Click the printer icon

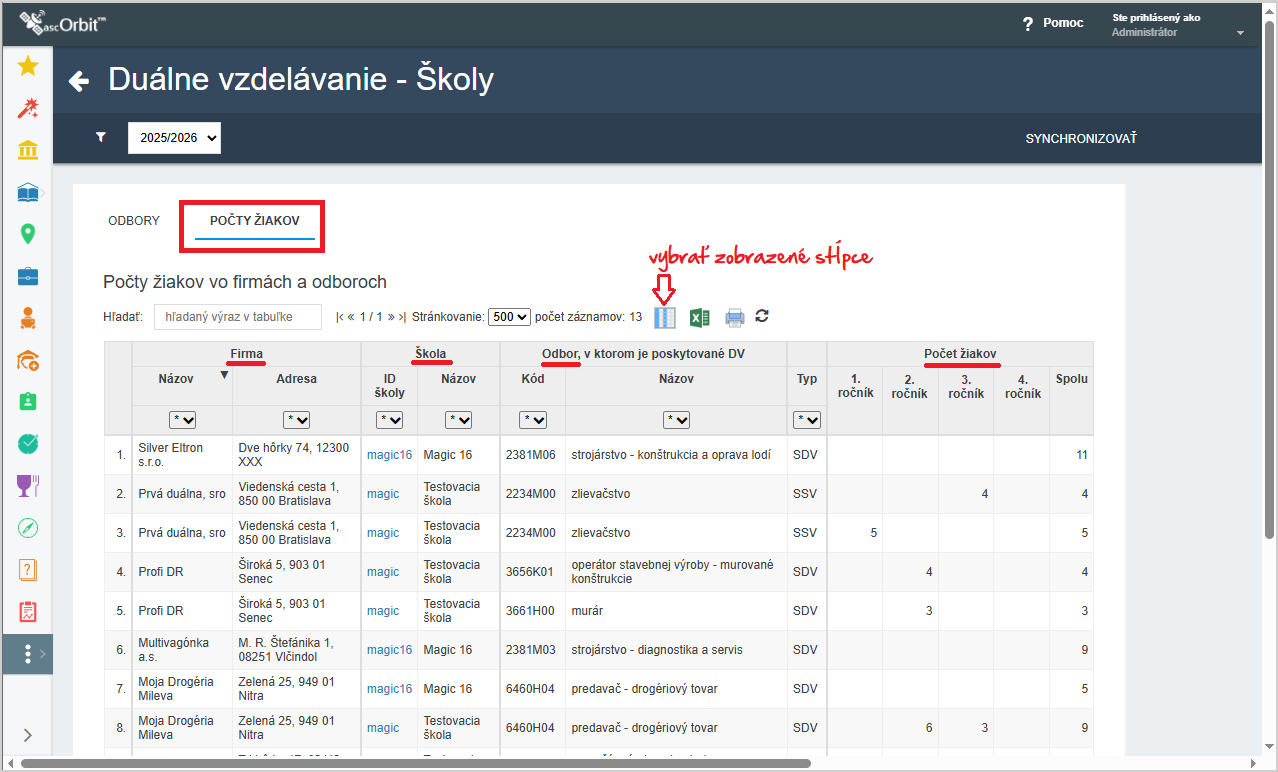[735, 318]
